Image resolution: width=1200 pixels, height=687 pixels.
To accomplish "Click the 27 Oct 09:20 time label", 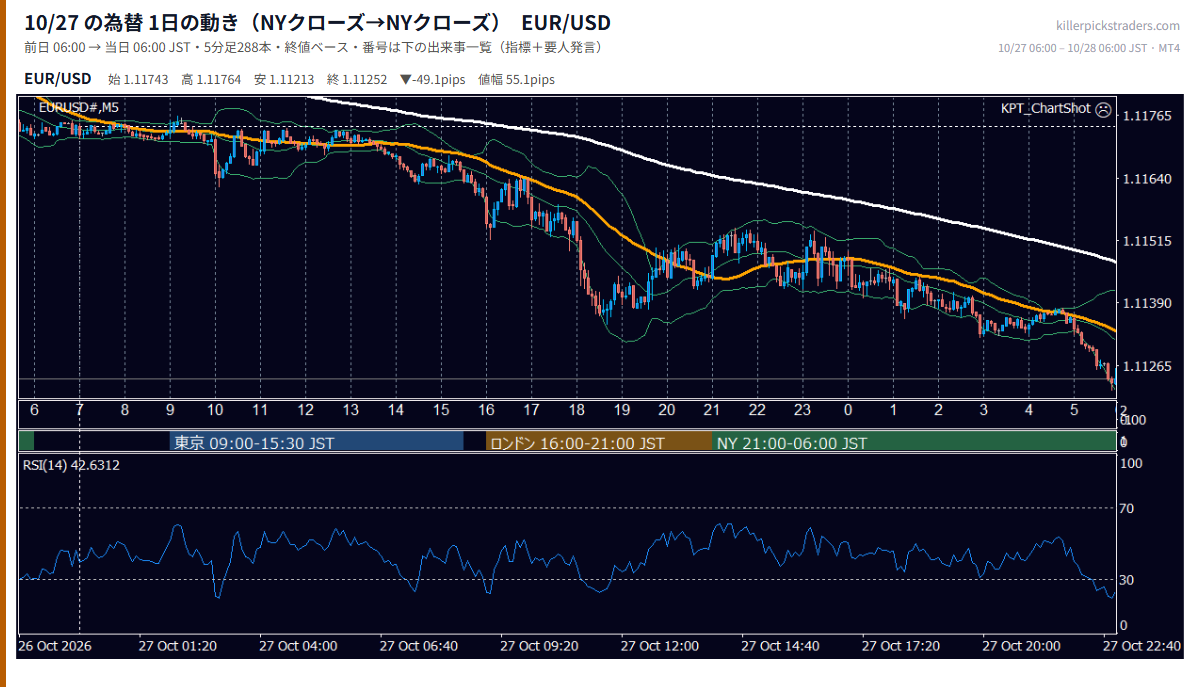I will point(540,646).
